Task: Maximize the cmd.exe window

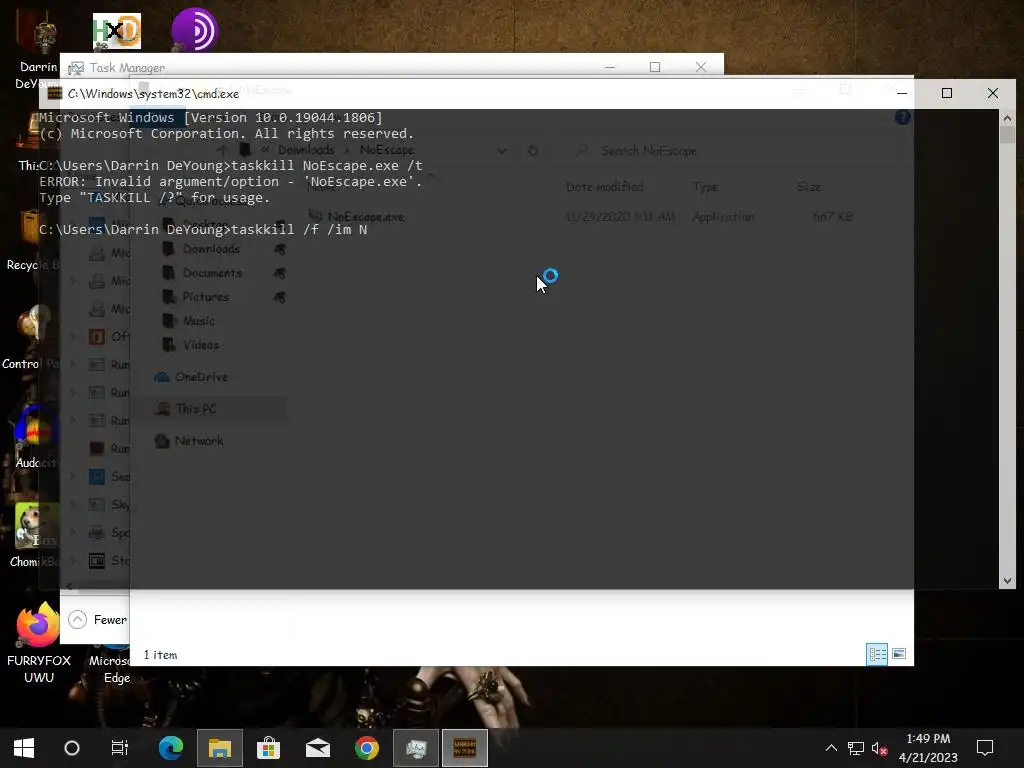Action: (x=947, y=93)
